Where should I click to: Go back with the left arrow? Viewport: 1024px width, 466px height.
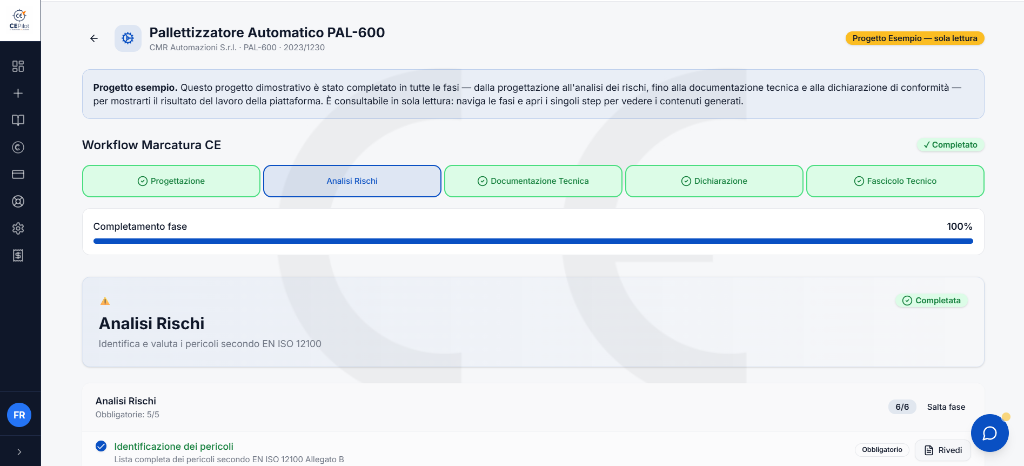pyautogui.click(x=94, y=39)
